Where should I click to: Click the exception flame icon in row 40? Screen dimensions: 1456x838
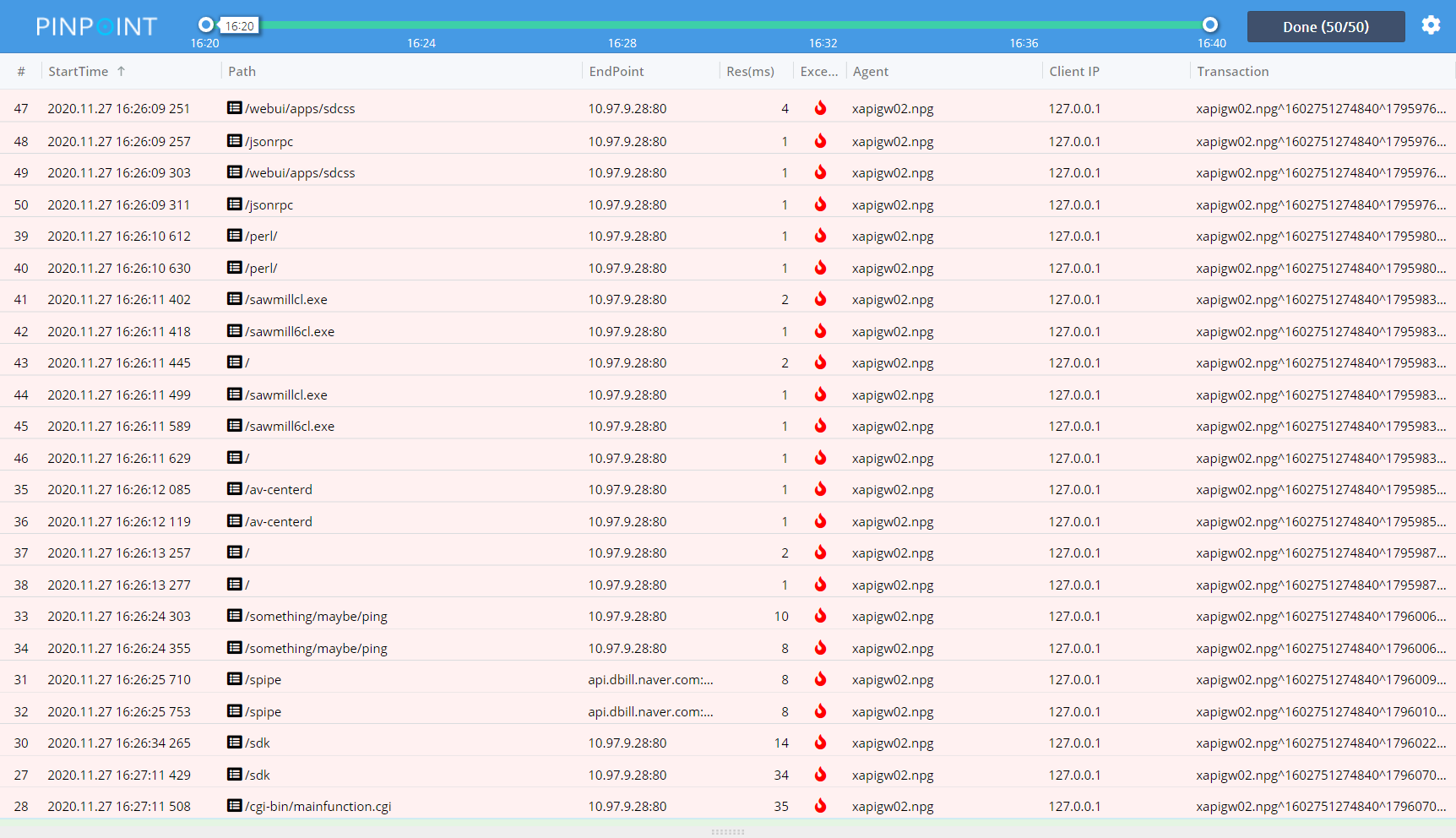coord(820,268)
